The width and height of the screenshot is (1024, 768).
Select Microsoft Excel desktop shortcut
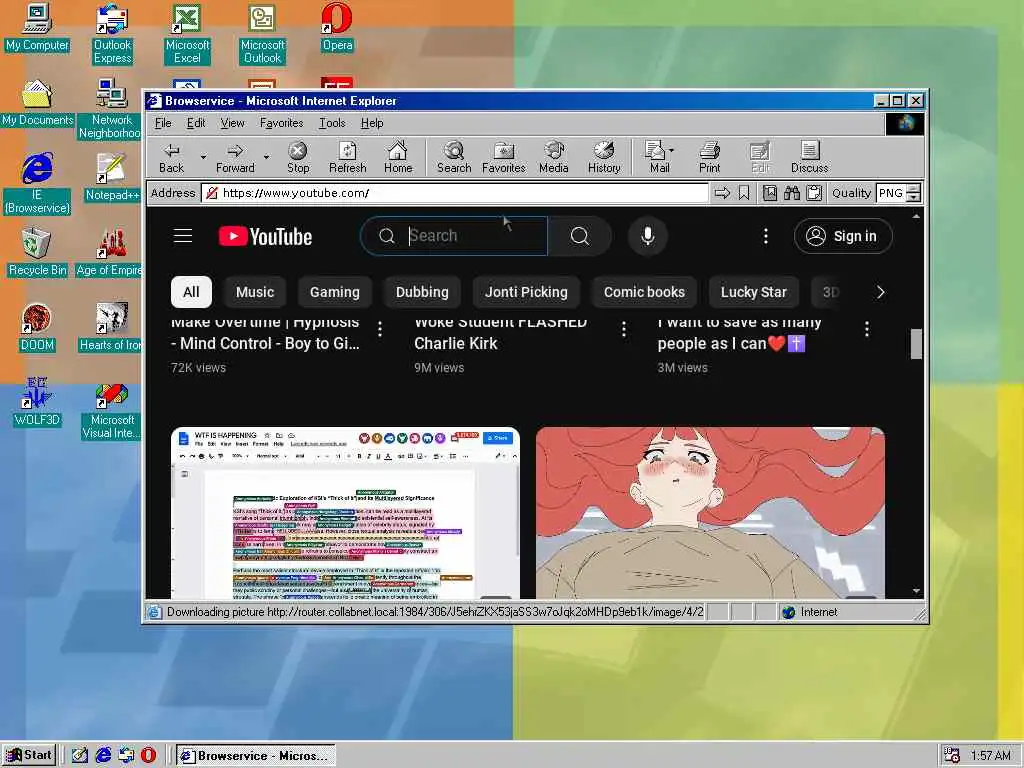pos(187,33)
